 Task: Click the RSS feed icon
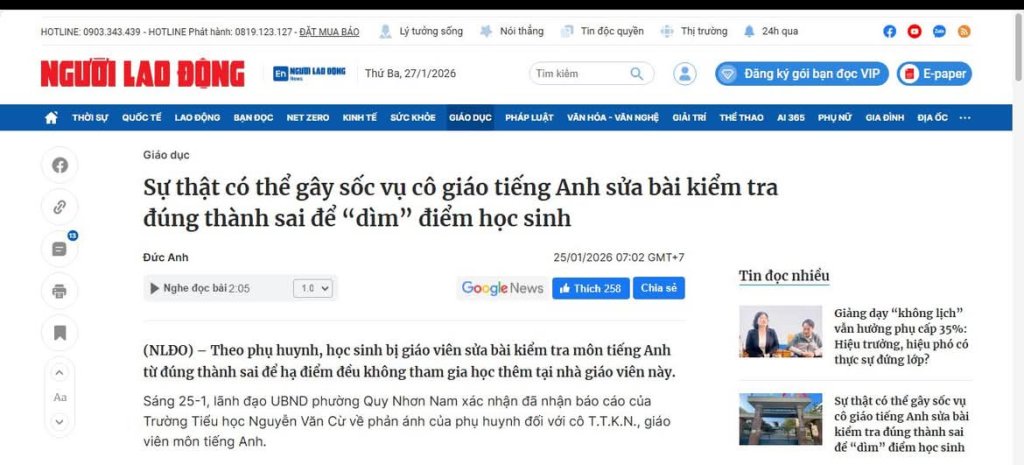click(x=964, y=31)
